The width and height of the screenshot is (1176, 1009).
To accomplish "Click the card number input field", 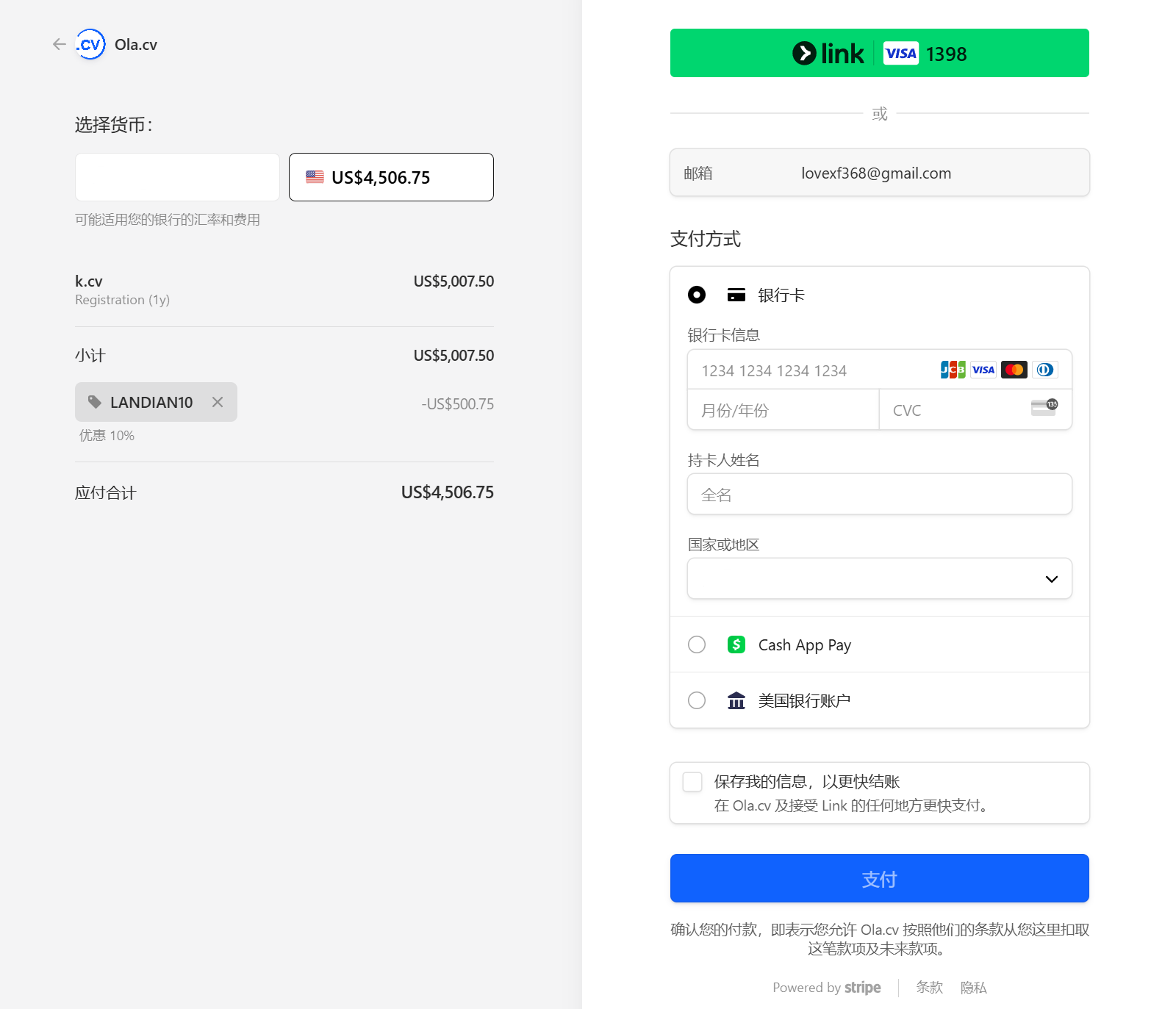I will coord(808,370).
